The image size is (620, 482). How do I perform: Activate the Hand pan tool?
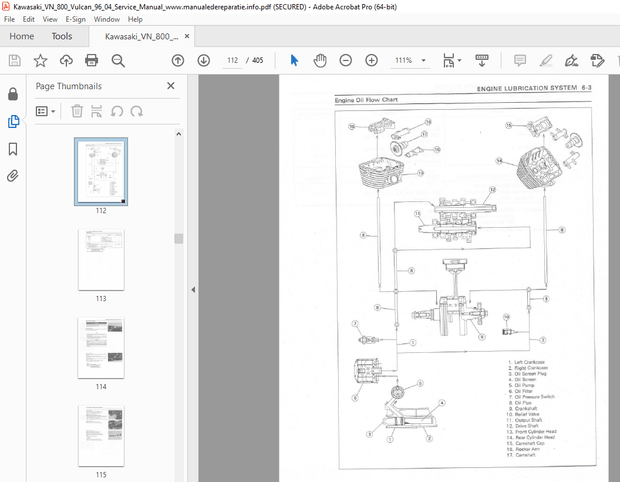coord(320,60)
